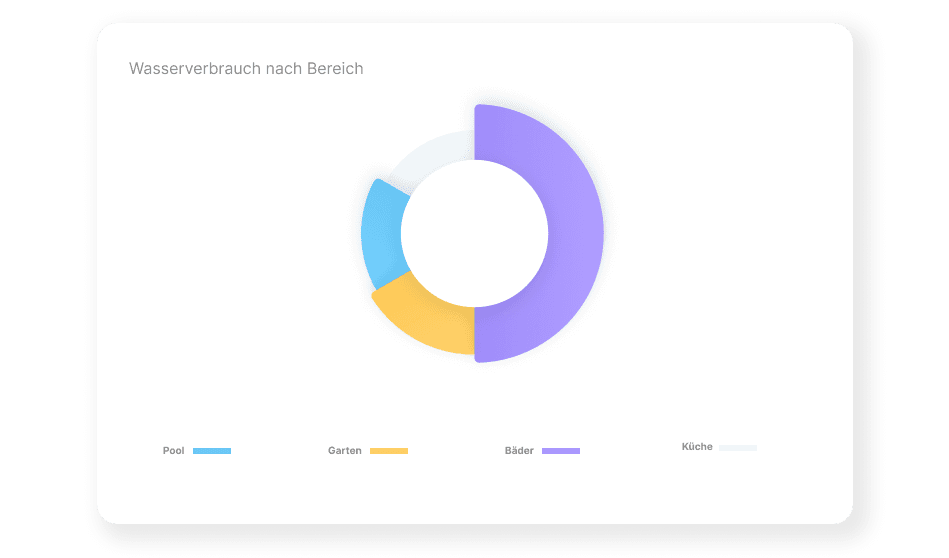Select the purple Bäder legend swatch
This screenshot has width=949, height=558.
point(560,451)
